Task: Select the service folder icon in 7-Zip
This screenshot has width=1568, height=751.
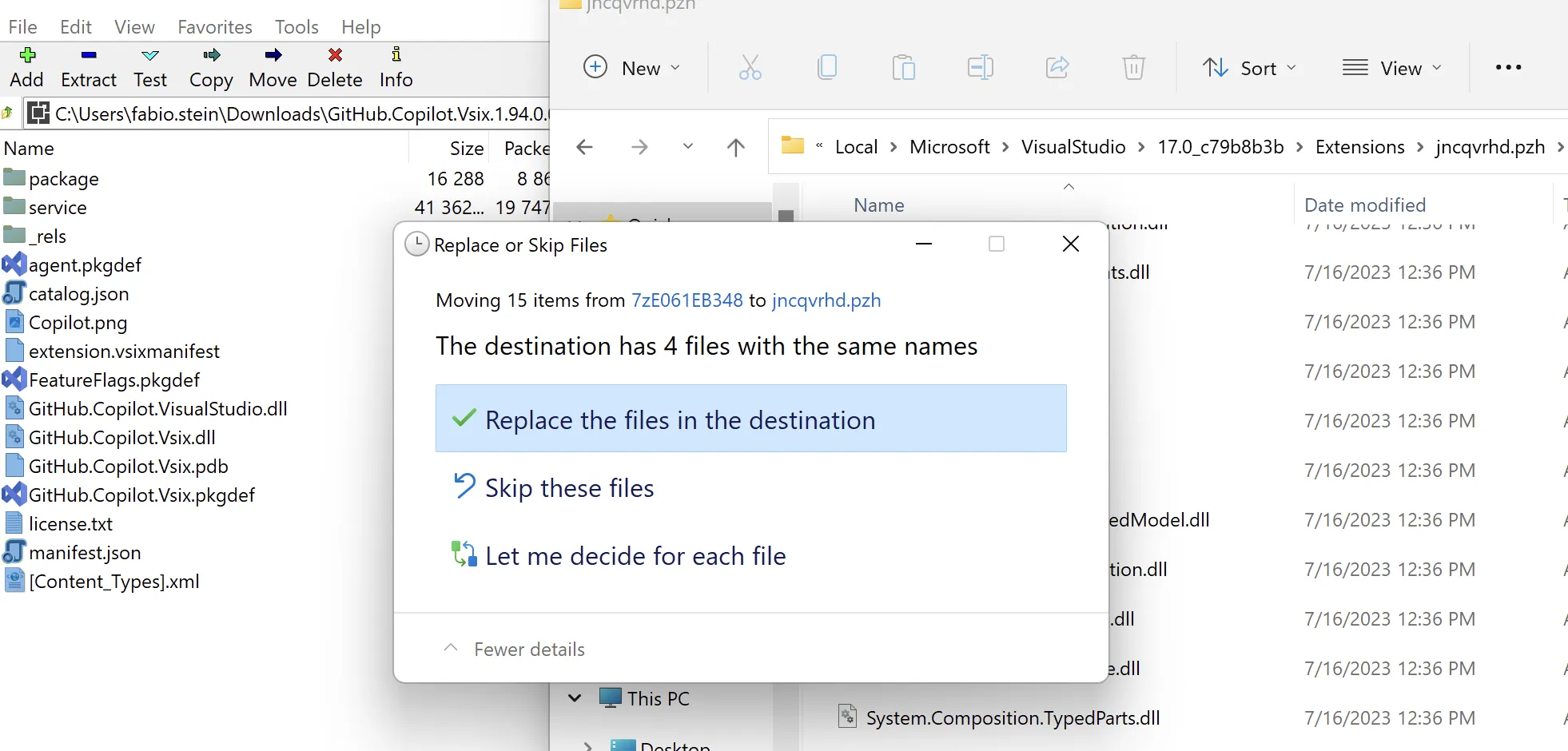Action: click(x=14, y=206)
